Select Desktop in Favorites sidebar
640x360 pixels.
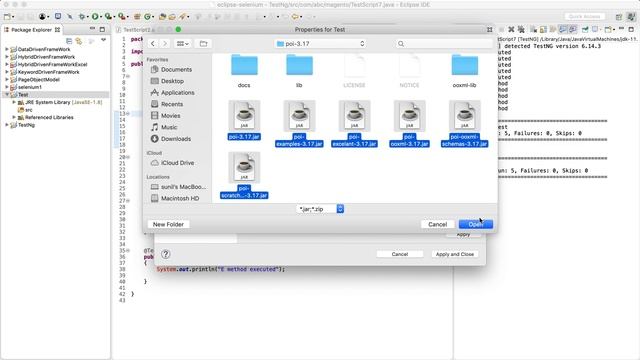[x=172, y=81]
